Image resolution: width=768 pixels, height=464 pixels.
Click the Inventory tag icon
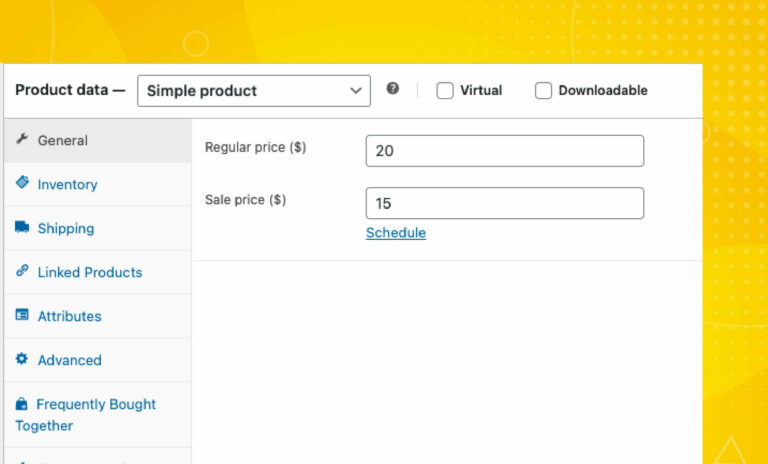click(22, 183)
